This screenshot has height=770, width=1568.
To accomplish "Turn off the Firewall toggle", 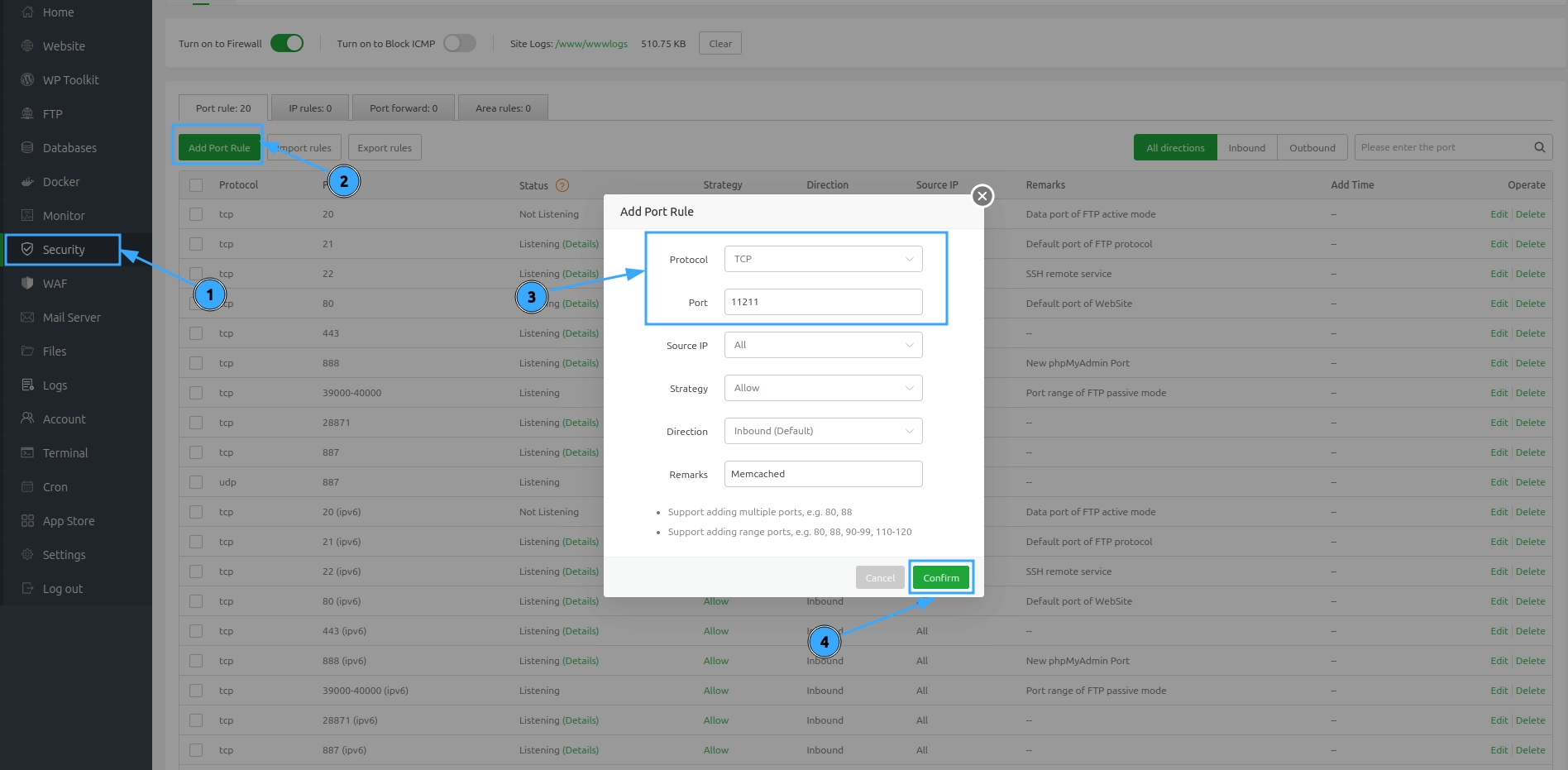I will click(287, 43).
